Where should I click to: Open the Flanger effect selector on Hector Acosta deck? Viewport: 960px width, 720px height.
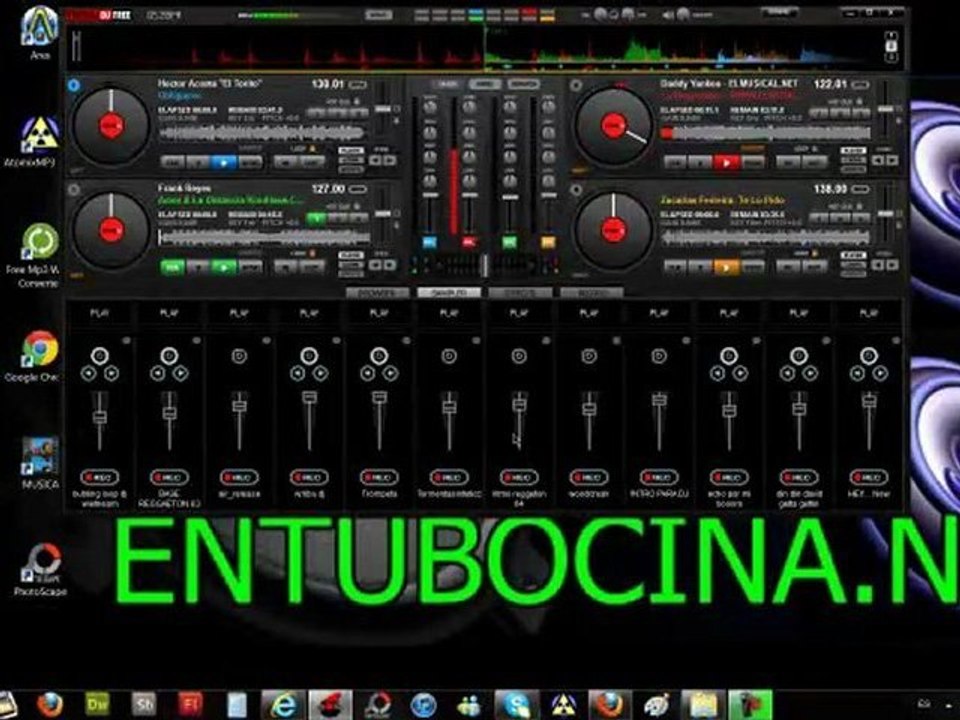click(x=351, y=150)
